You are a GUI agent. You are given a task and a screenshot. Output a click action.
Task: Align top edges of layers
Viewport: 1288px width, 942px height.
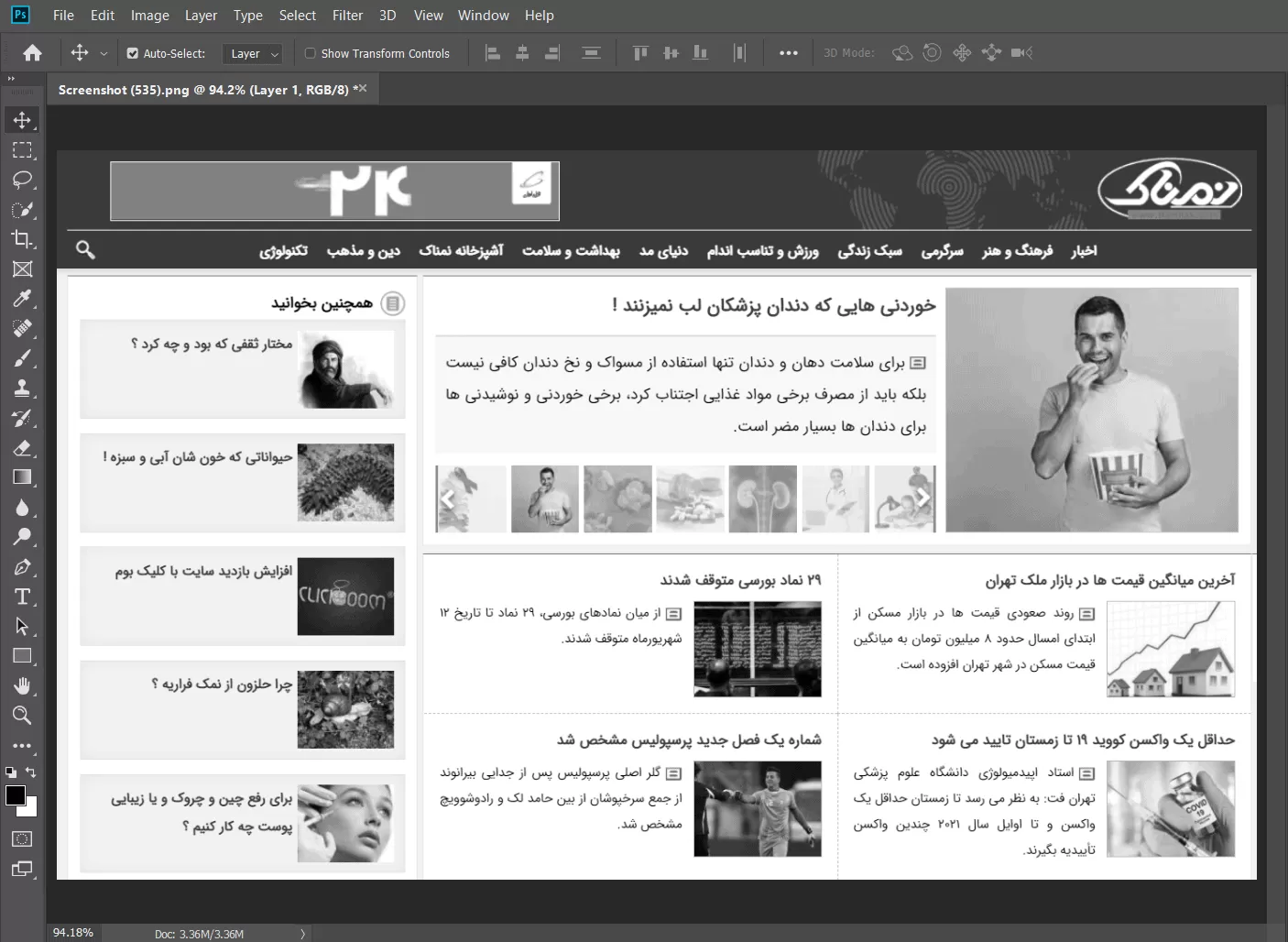[640, 53]
